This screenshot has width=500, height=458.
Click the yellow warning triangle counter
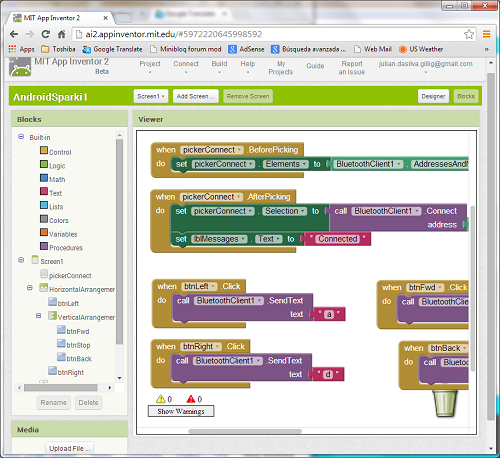point(164,399)
